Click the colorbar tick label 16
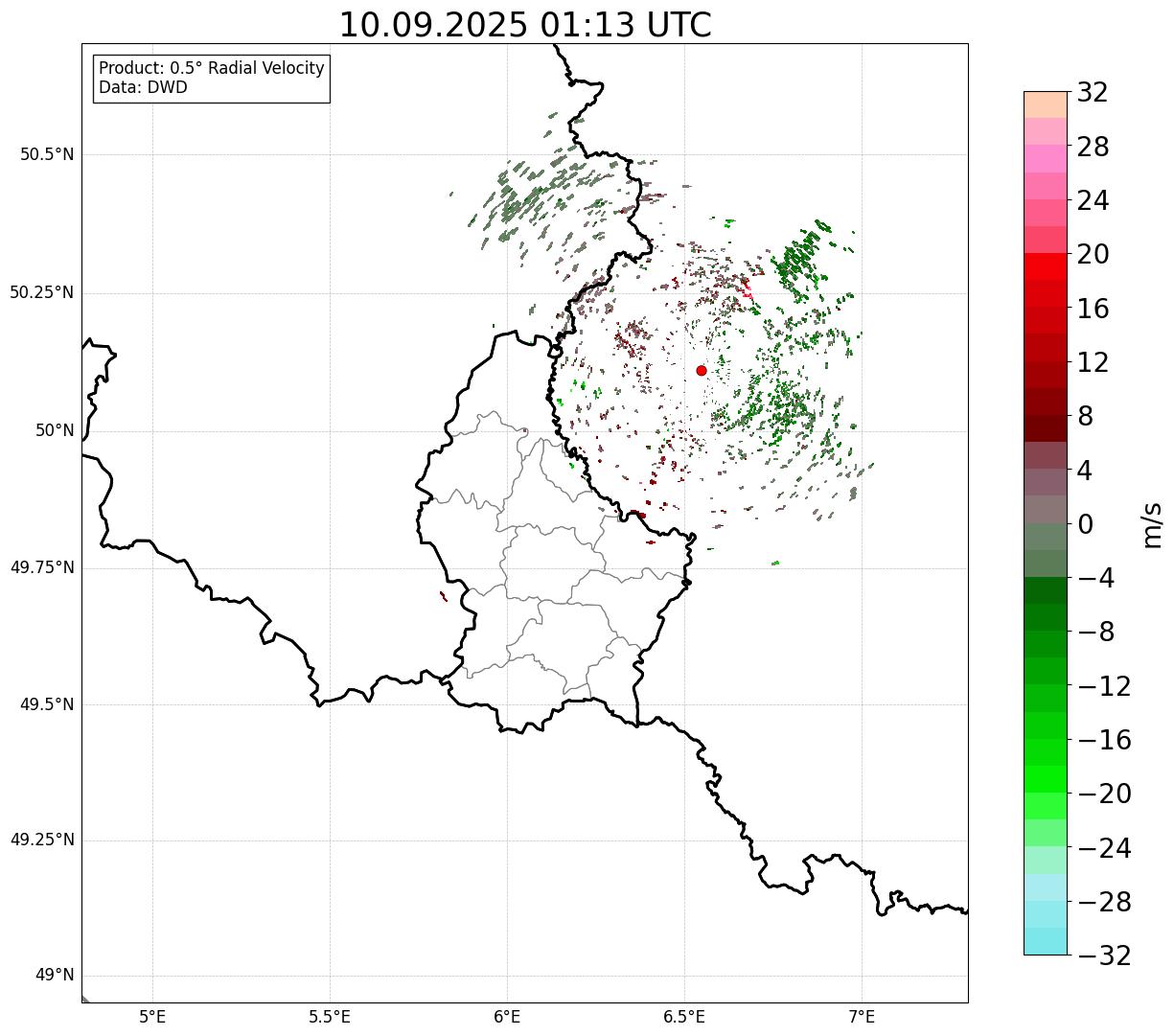 [x=1093, y=308]
